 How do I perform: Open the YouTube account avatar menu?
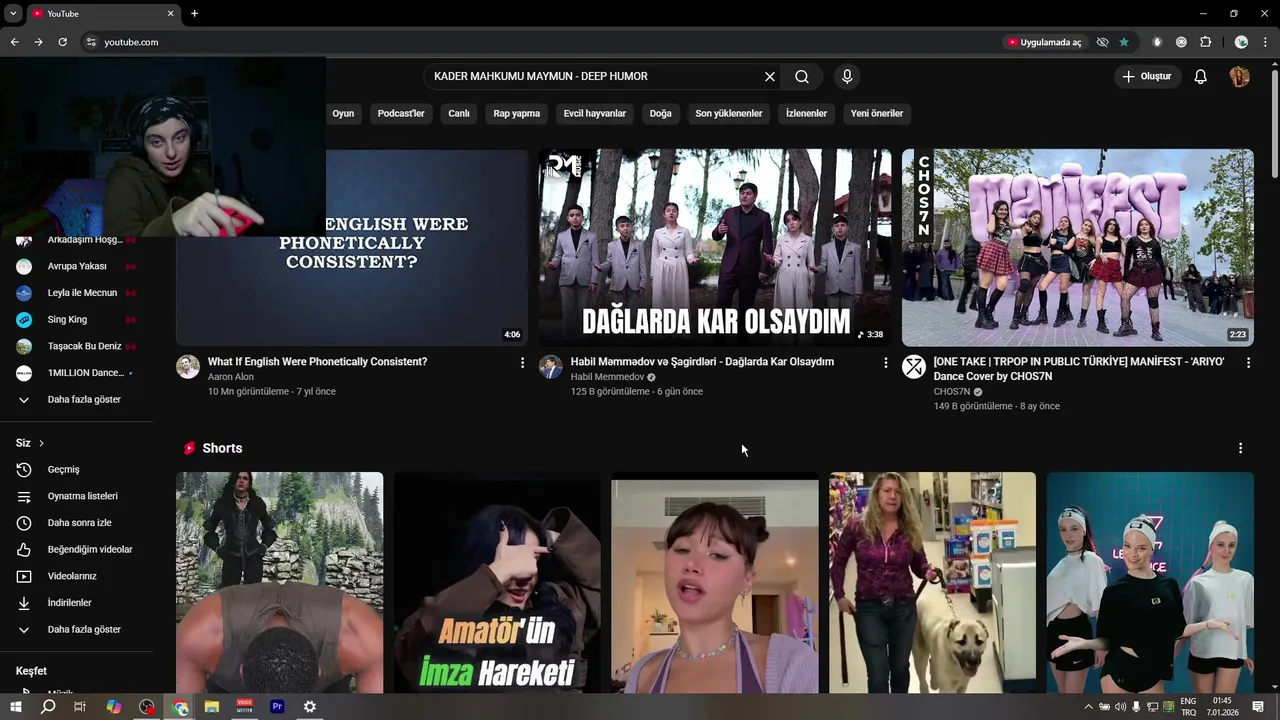click(1239, 77)
